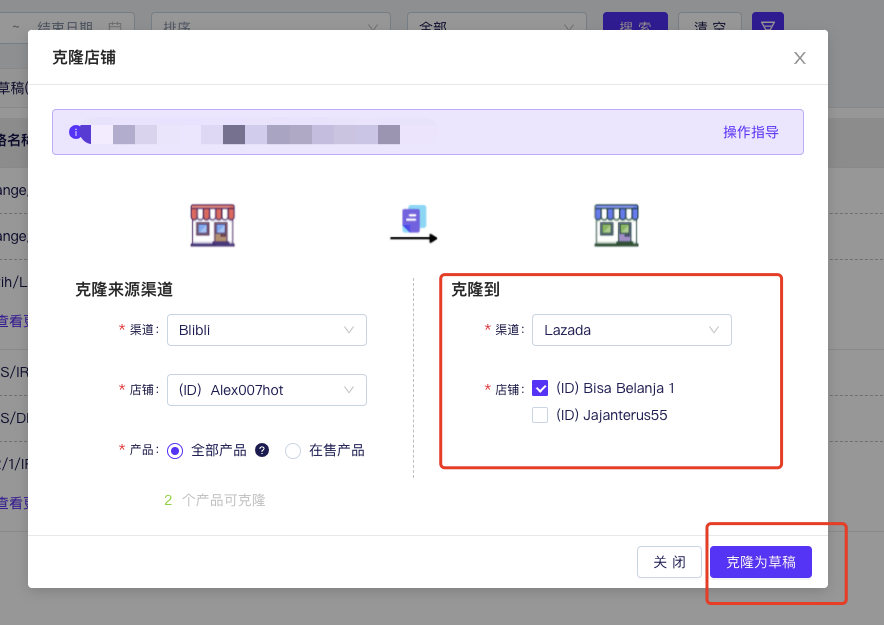The height and width of the screenshot is (625, 884).
Task: Click the red source store icon
Action: [212, 225]
